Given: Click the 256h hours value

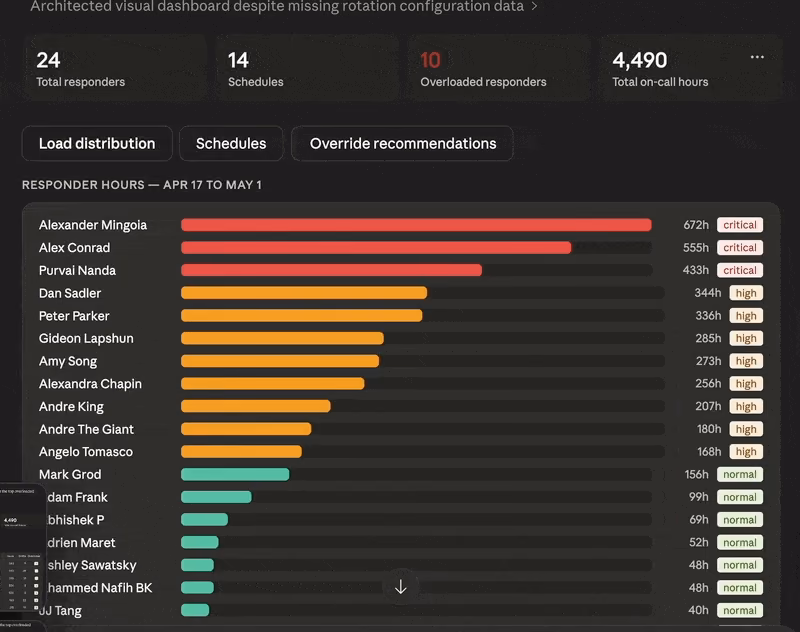Looking at the screenshot, I should pyautogui.click(x=708, y=384).
